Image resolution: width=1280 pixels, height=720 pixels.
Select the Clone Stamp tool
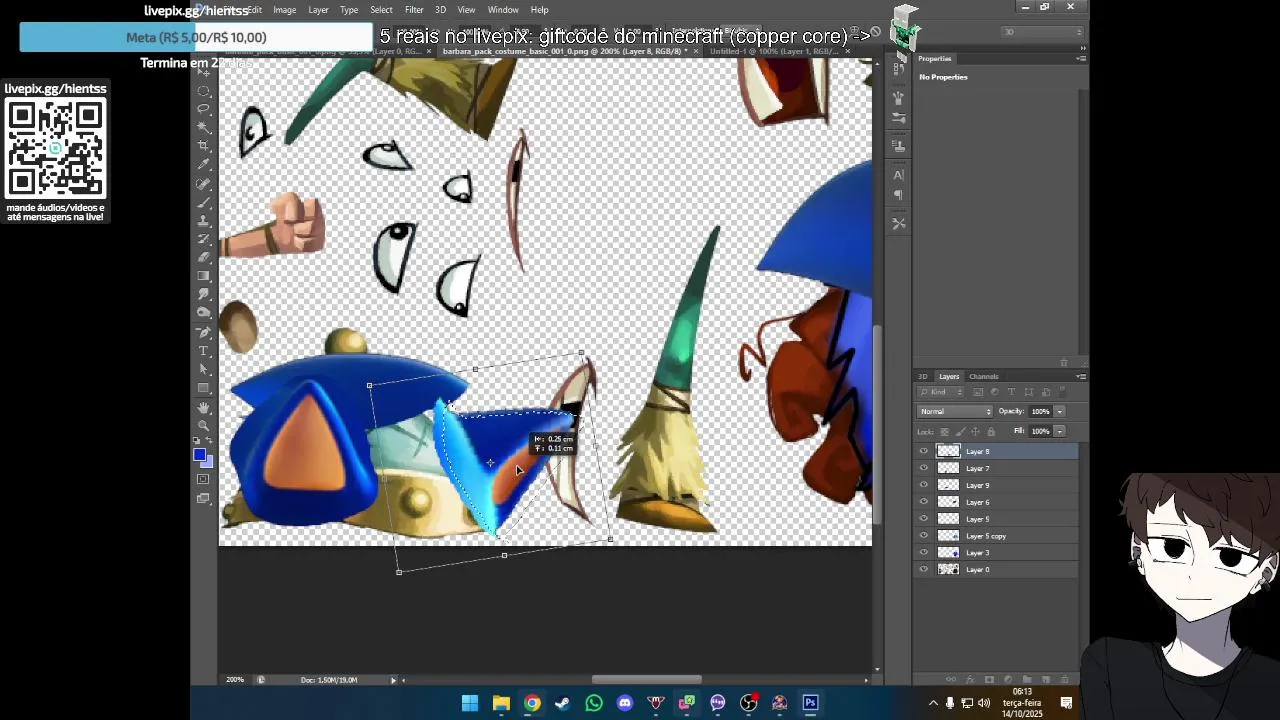pos(204,220)
